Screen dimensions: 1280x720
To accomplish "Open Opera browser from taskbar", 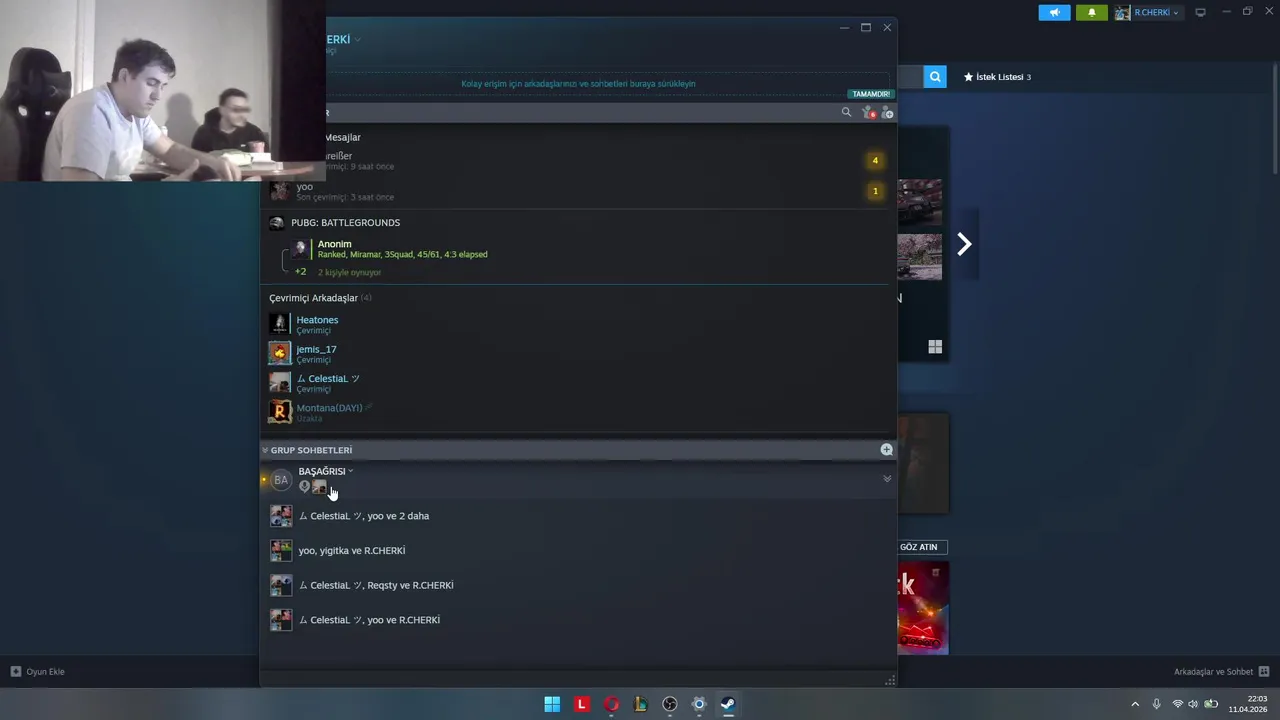I will (x=611, y=704).
